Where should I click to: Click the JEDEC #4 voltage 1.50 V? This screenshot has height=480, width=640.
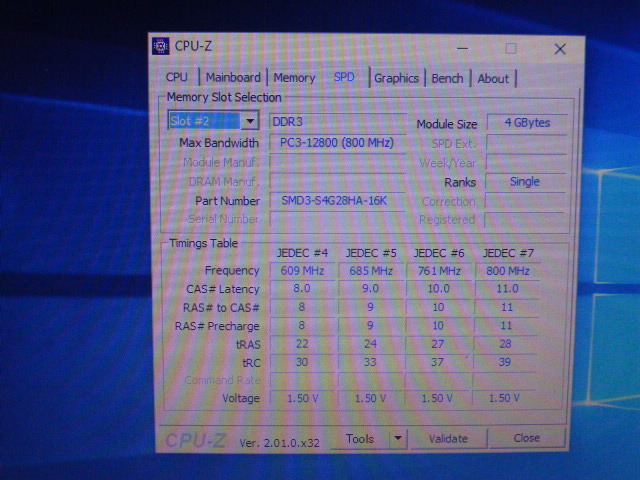pos(303,398)
